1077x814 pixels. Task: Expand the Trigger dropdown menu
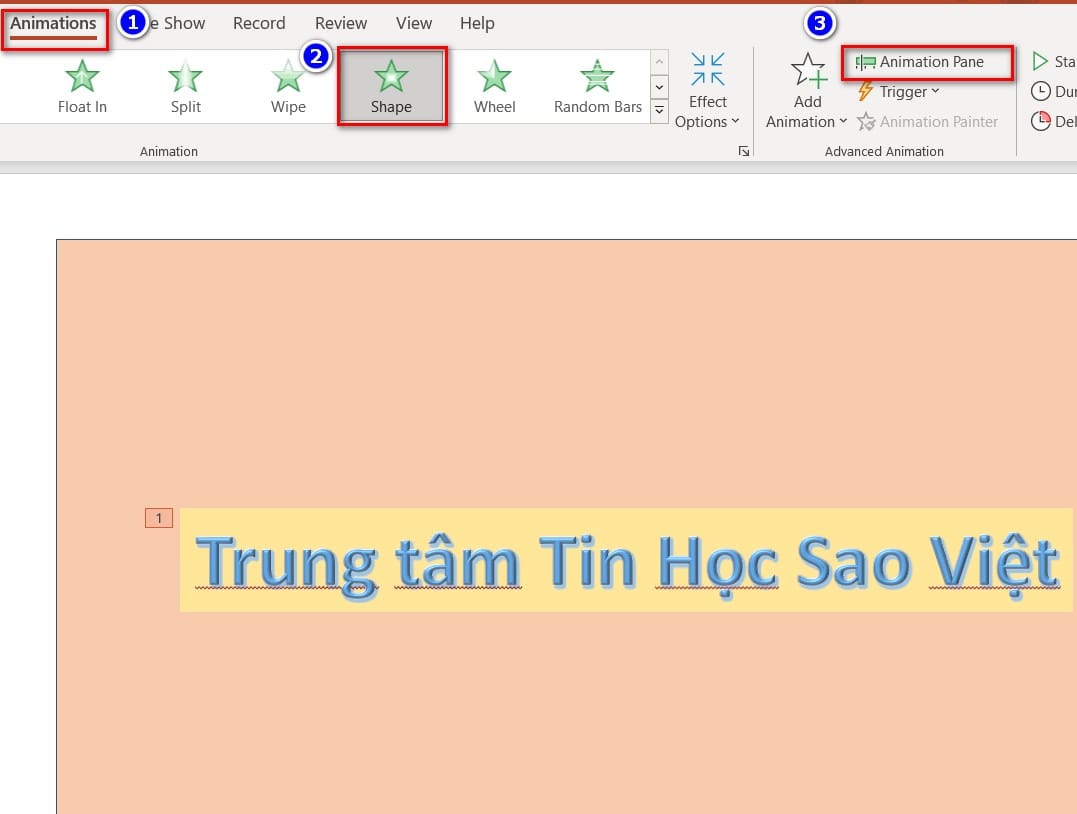tap(898, 91)
